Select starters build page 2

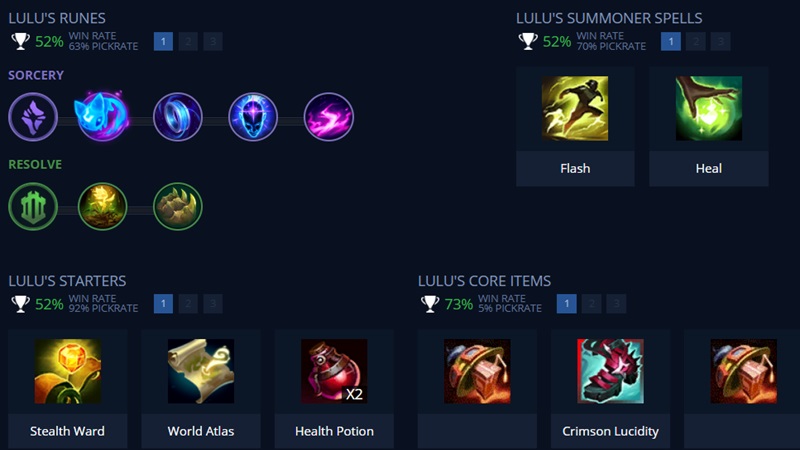(188, 304)
